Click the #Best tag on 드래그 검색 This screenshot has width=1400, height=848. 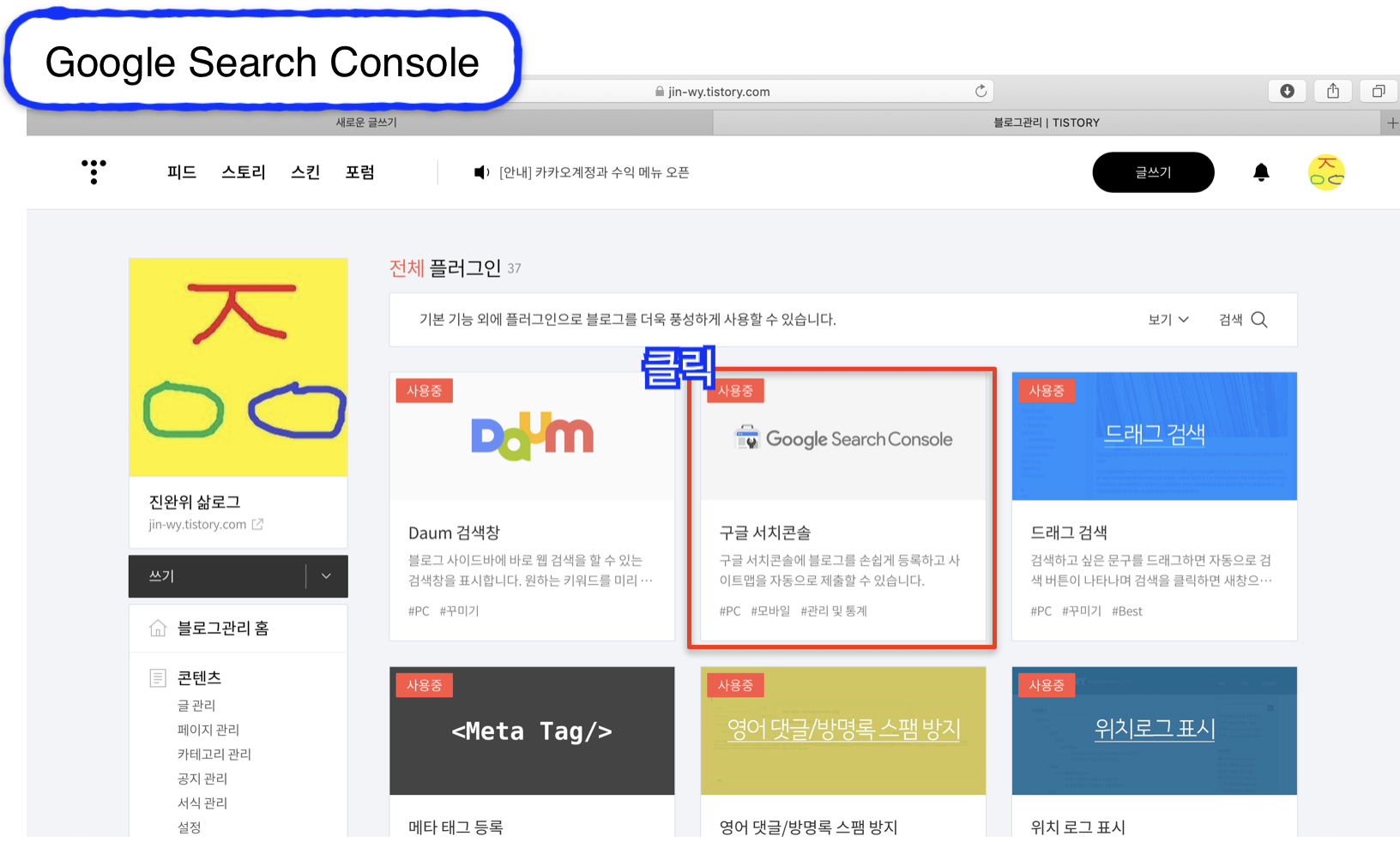[1127, 611]
